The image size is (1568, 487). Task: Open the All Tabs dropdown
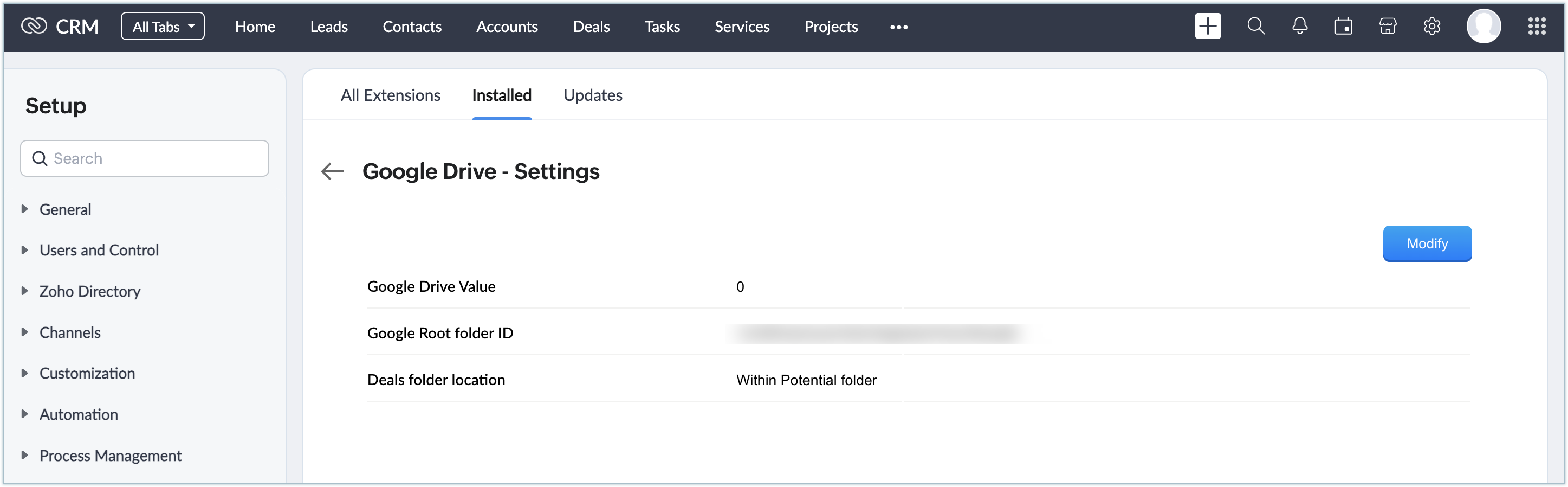pos(163,26)
